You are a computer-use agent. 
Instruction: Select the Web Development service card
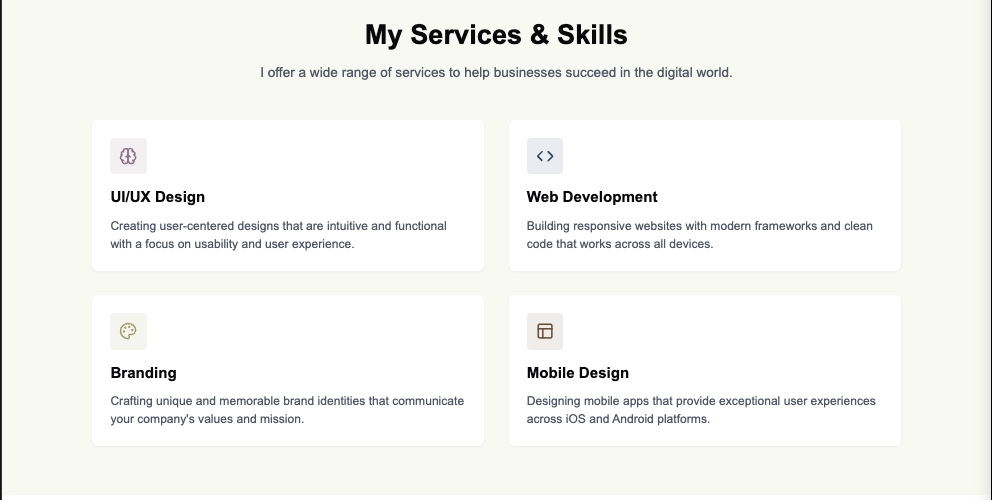[x=705, y=196]
